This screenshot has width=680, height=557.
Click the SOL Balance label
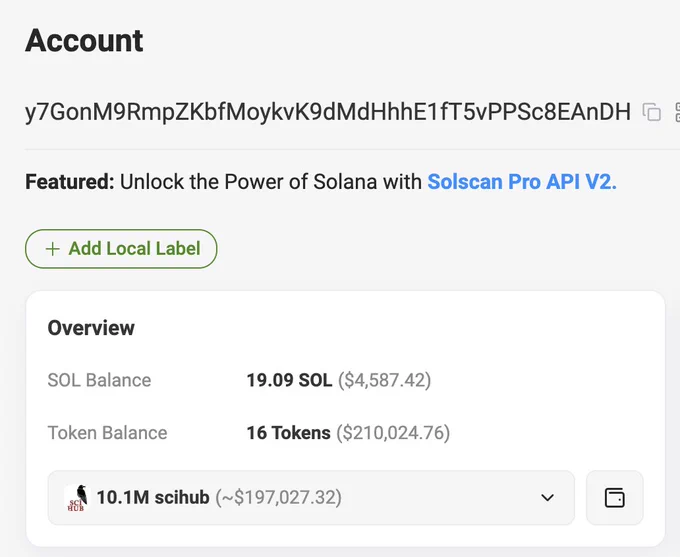(99, 380)
